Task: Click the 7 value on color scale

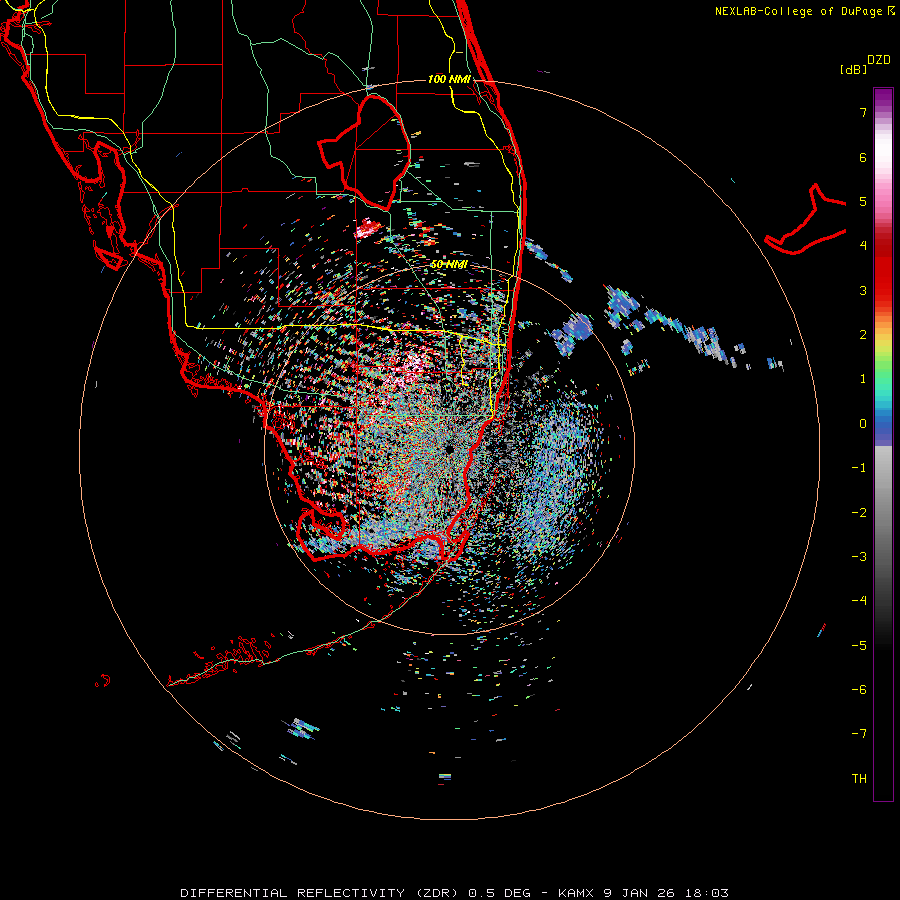Action: pyautogui.click(x=863, y=112)
